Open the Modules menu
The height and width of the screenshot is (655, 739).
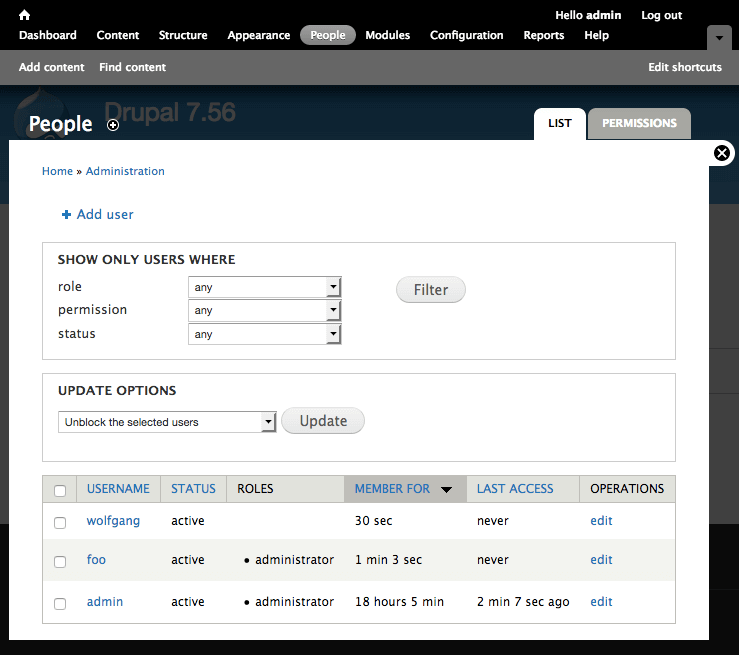point(387,35)
